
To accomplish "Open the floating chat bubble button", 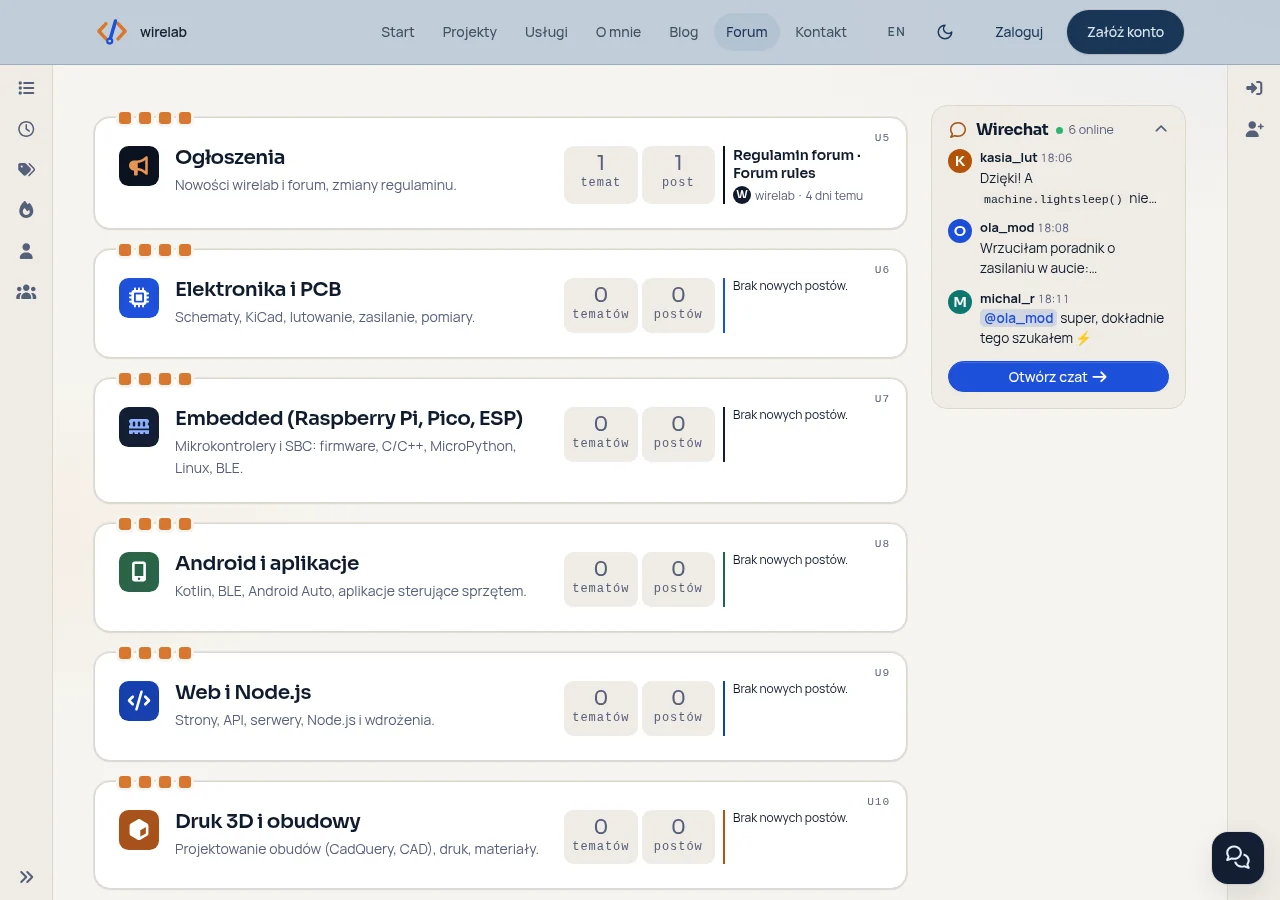I will pos(1238,857).
